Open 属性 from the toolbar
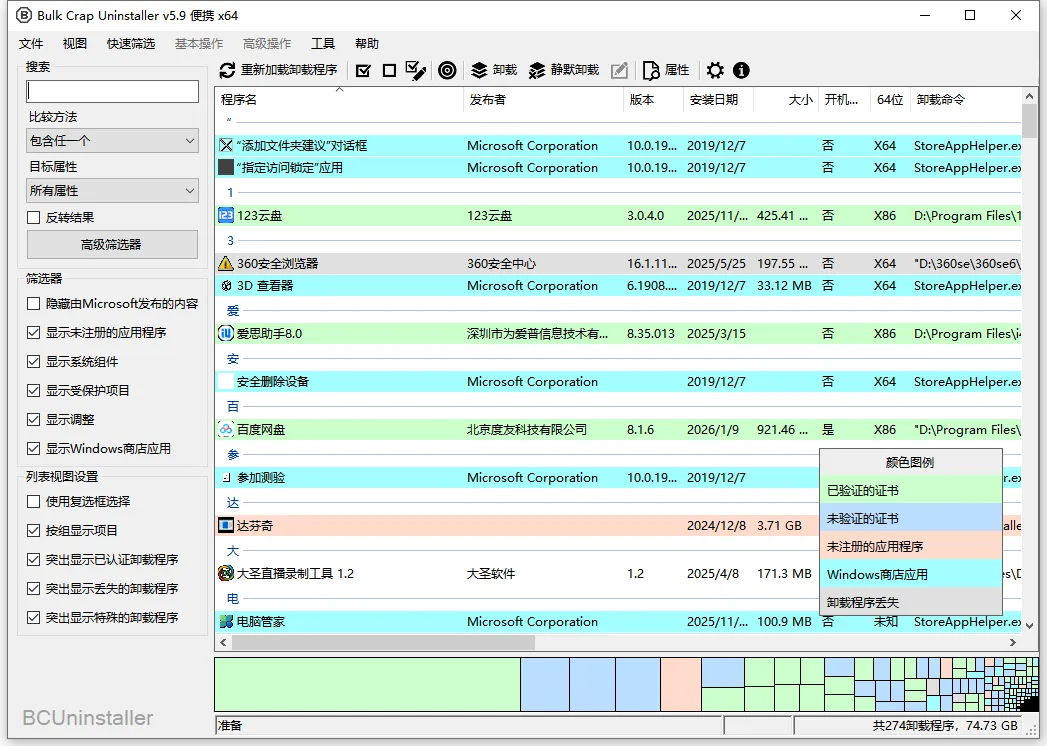The height and width of the screenshot is (746, 1047). coord(665,70)
